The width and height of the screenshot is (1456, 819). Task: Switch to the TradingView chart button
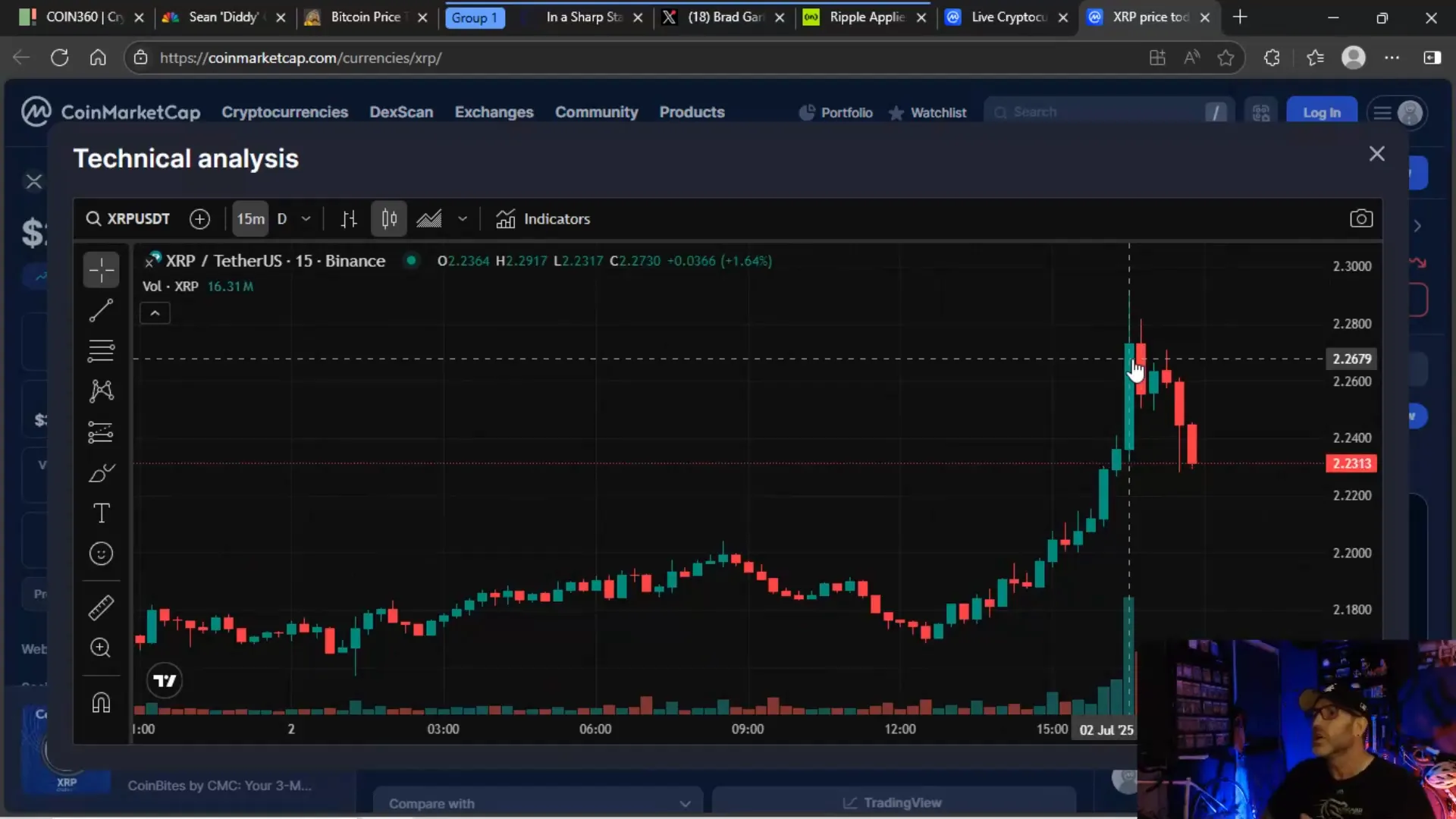[893, 803]
